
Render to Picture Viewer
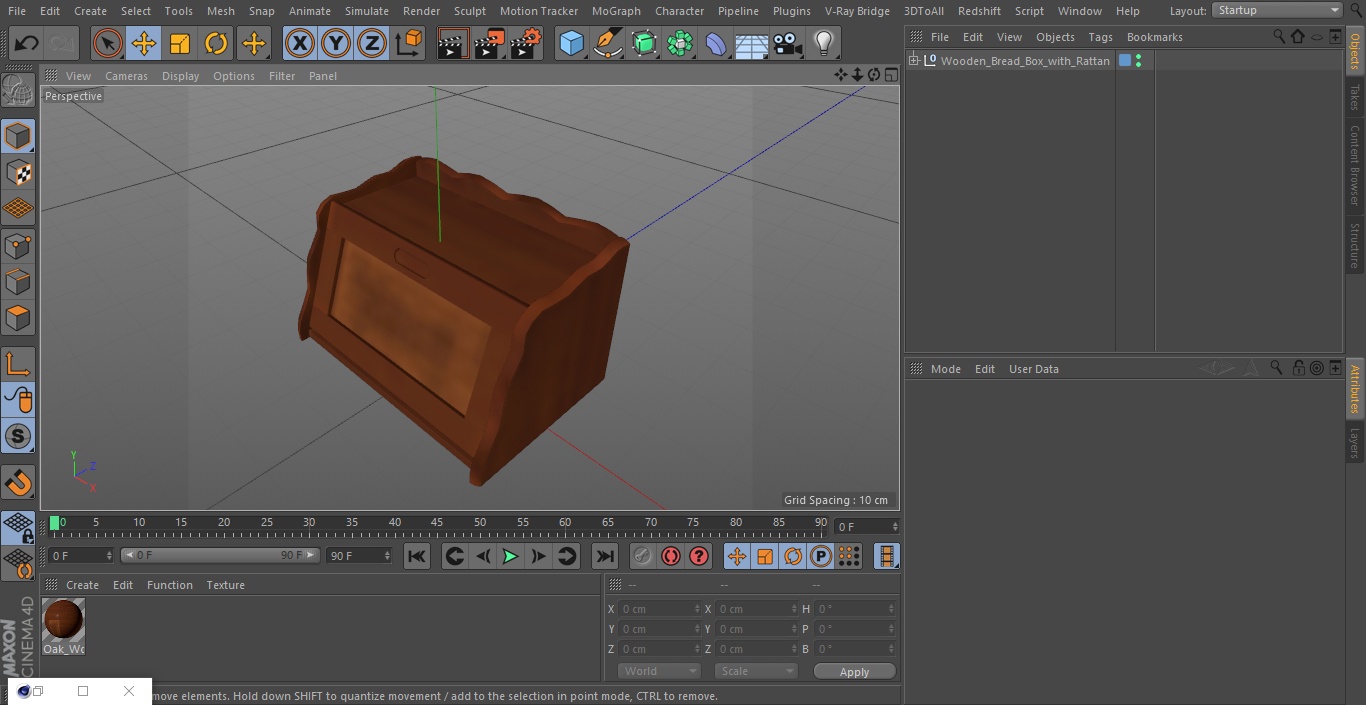(489, 44)
